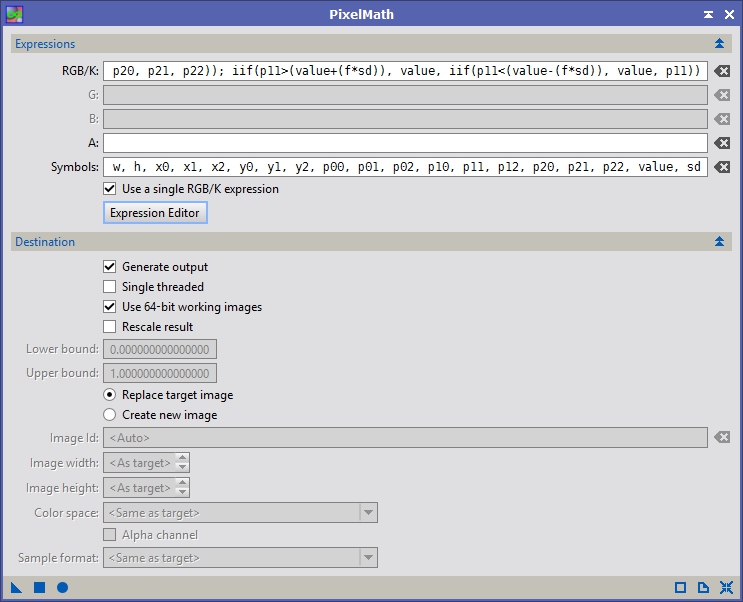This screenshot has height=602, width=743.
Task: Click the Reset crossed-arrows icon
Action: tap(726, 588)
